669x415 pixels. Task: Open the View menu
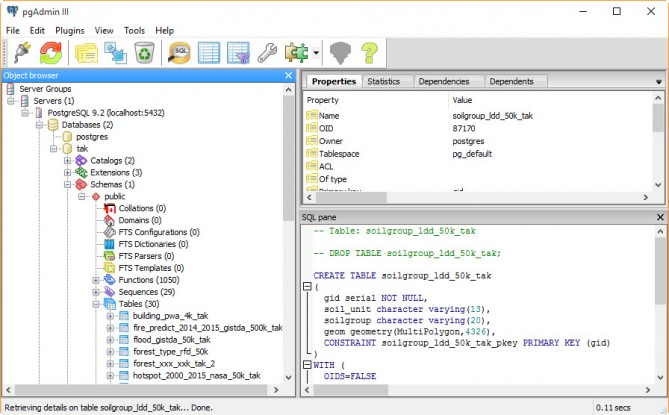tap(104, 31)
